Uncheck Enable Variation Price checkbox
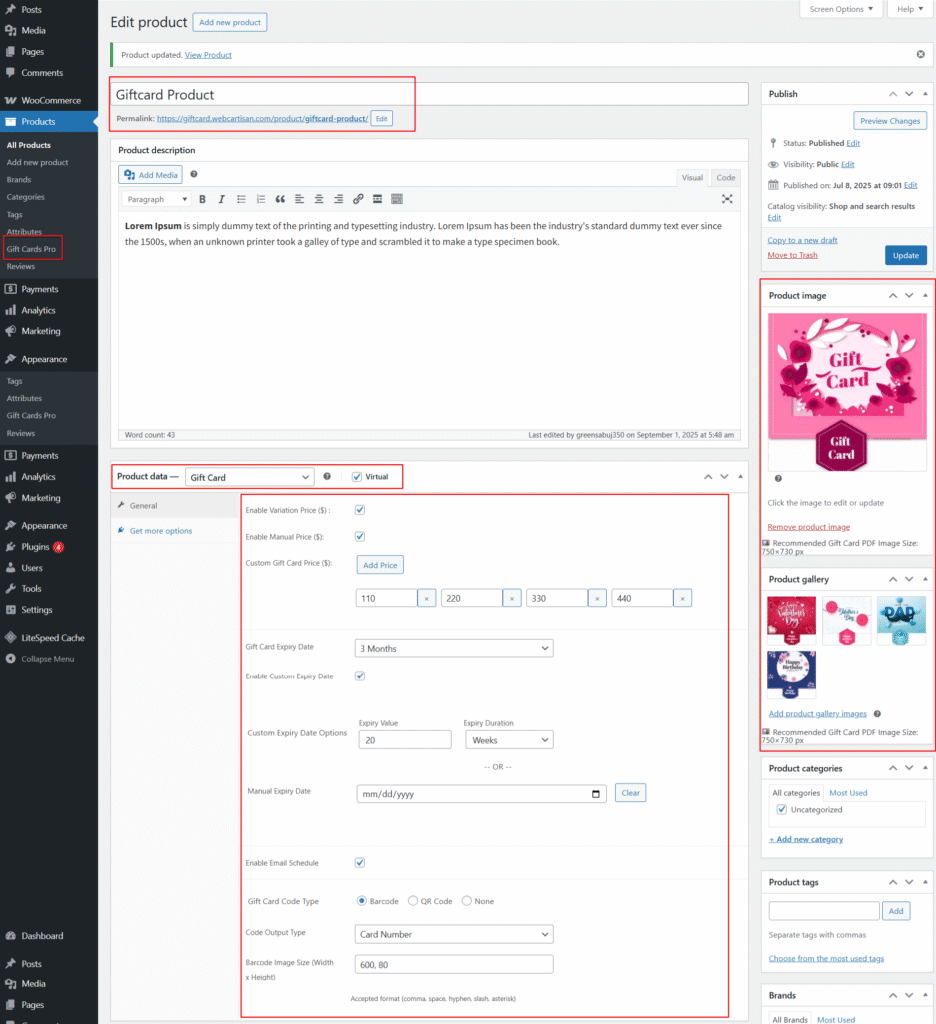 [360, 510]
